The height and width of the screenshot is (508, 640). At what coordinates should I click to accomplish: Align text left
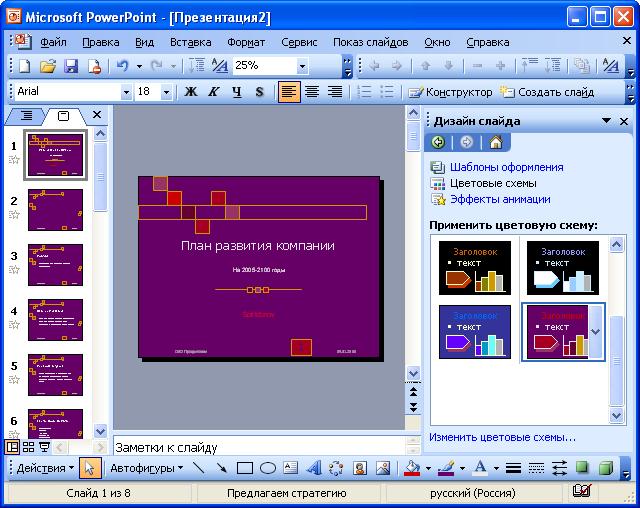(289, 92)
